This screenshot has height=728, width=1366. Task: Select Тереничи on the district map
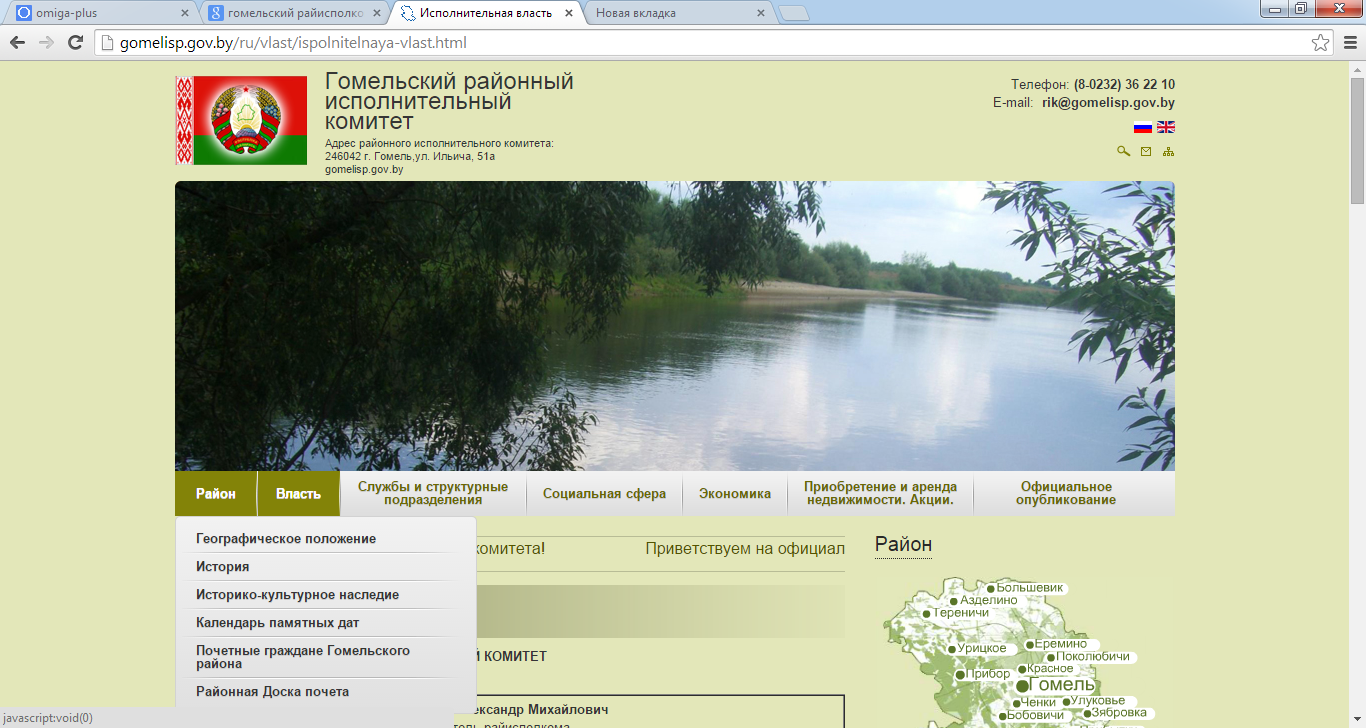957,613
